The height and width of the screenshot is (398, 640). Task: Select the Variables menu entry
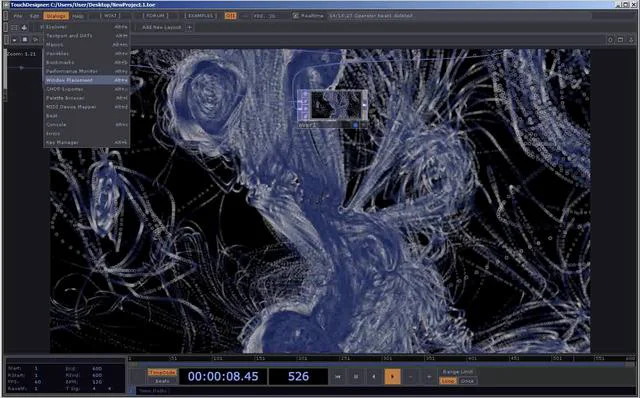[x=87, y=53]
